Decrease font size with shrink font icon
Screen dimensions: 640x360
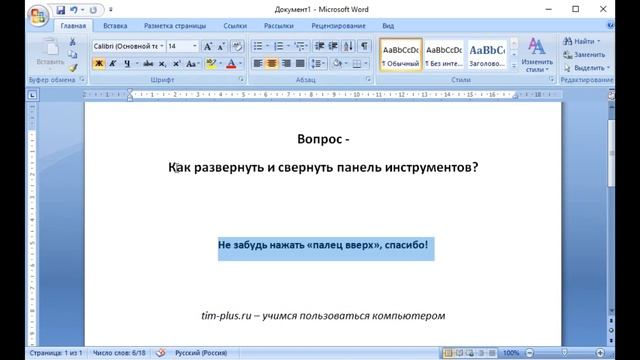[x=221, y=46]
